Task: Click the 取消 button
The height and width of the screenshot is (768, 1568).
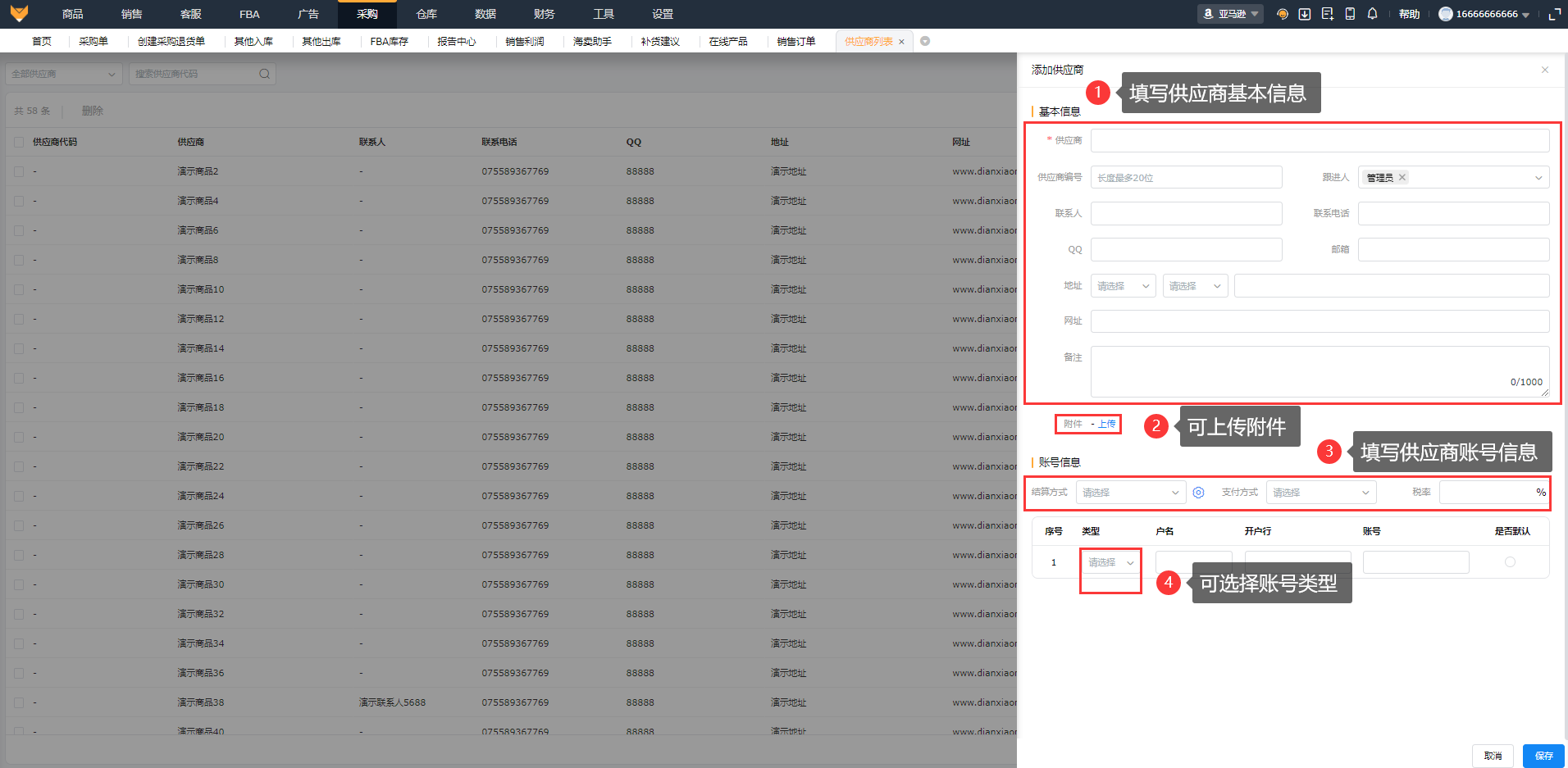Action: [1493, 756]
